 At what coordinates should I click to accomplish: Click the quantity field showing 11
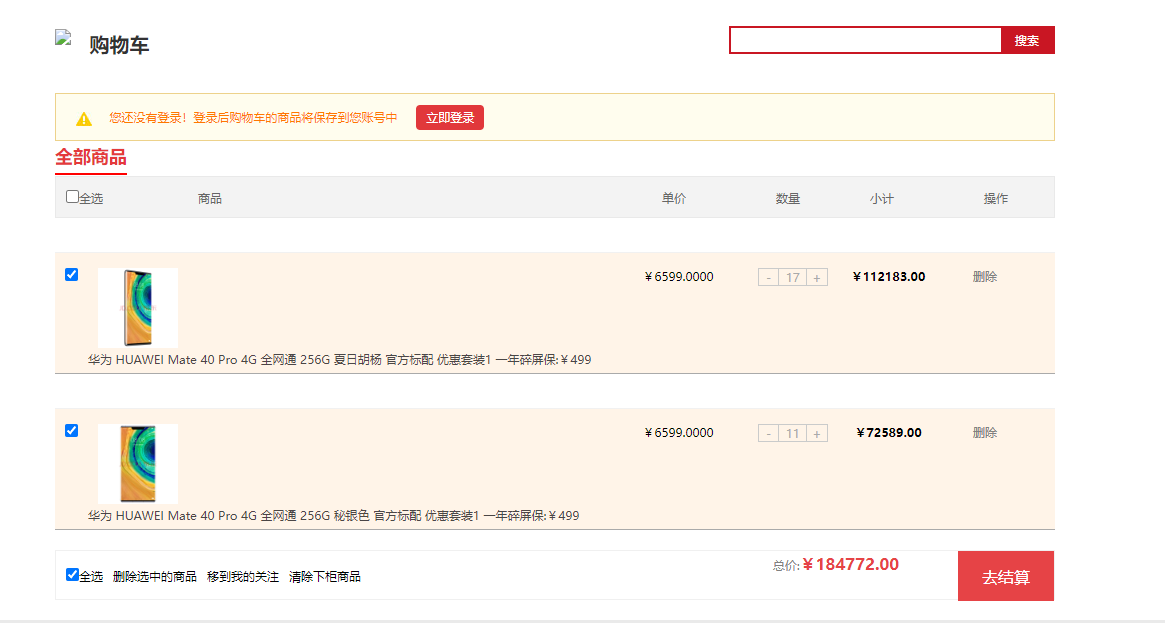pos(793,434)
